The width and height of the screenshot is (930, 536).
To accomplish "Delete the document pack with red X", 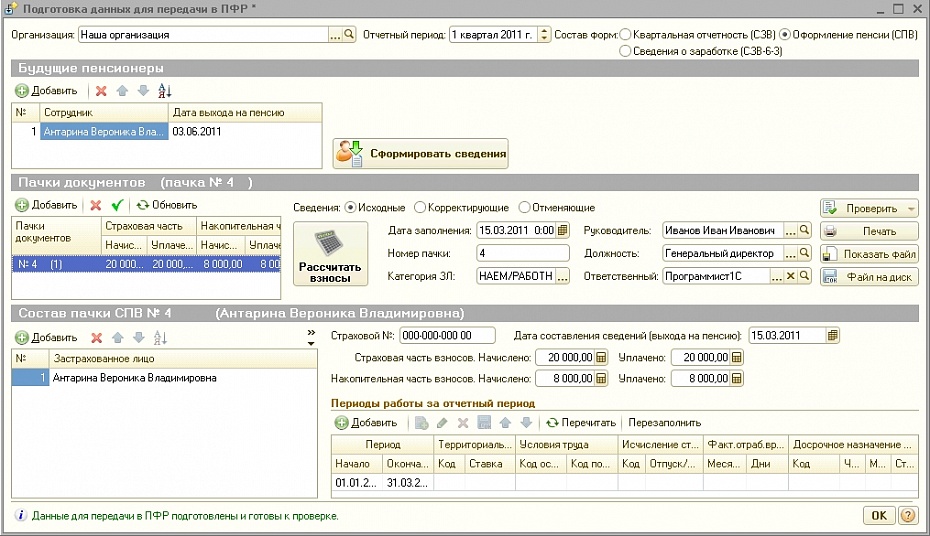I will (95, 205).
